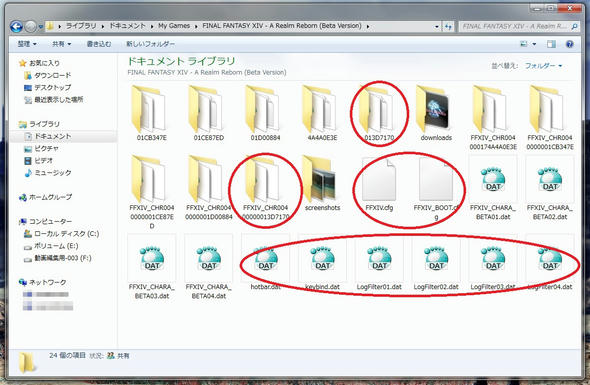Select folder FFXIV_CHR004 000174A4A0E3E
This screenshot has width=590, height=385.
click(493, 117)
